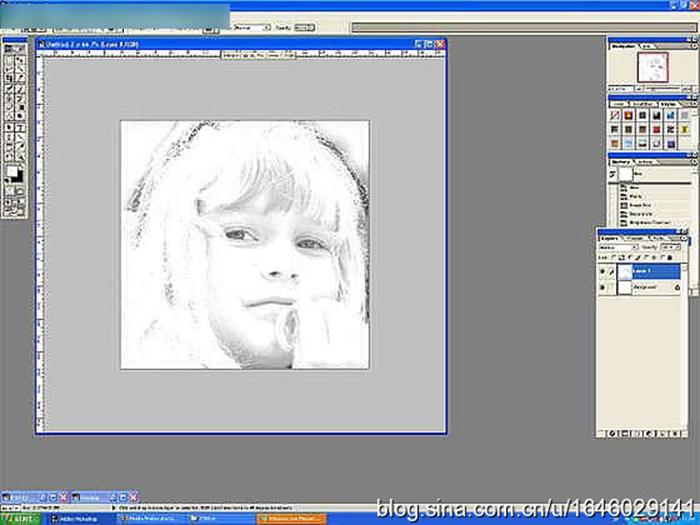This screenshot has height=525, width=700.
Task: Apply the No Style swatch with red slash
Action: [615, 115]
